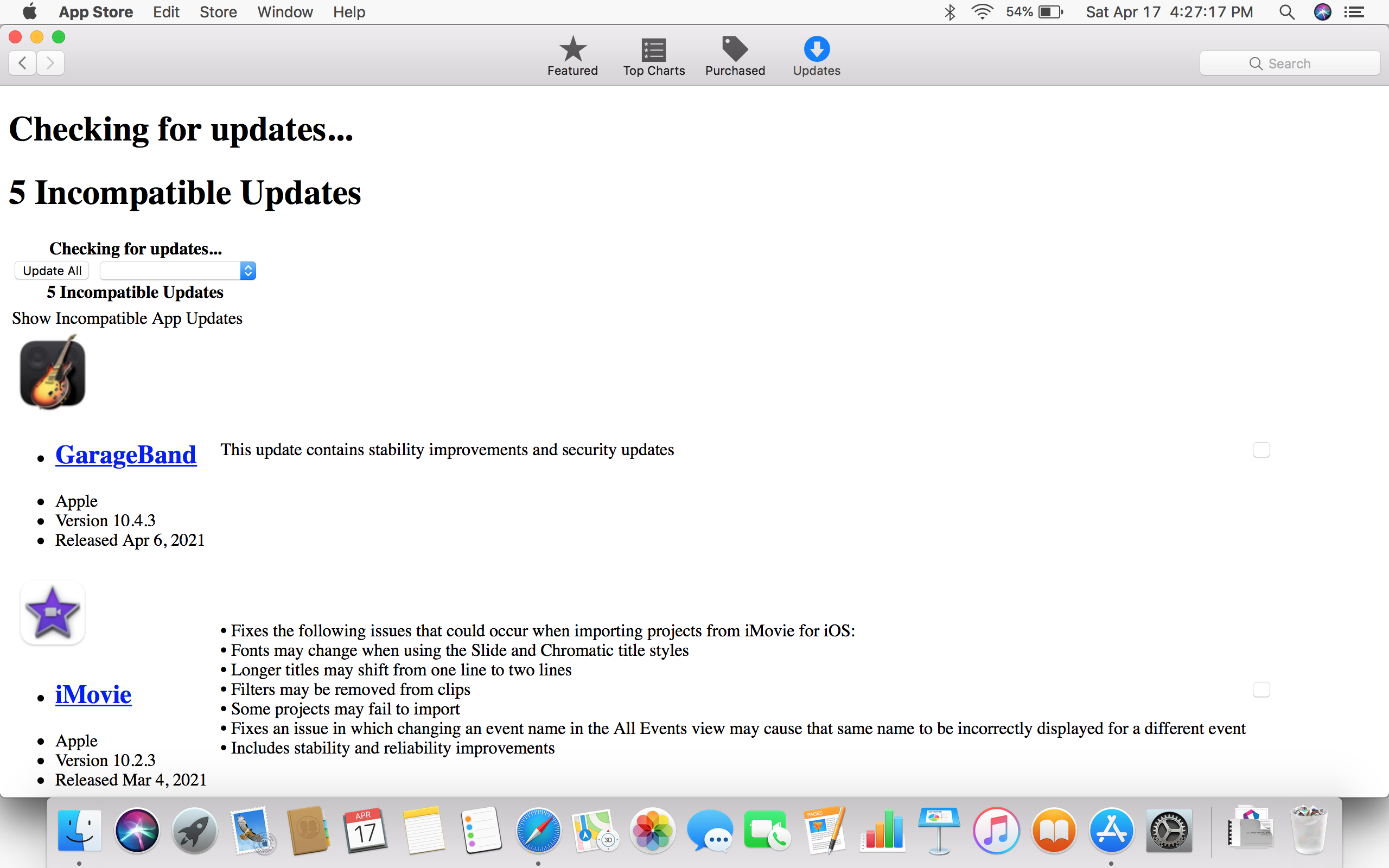Viewport: 1389px width, 868px height.
Task: Click the GarageBand guitar app icon
Action: pos(53,373)
